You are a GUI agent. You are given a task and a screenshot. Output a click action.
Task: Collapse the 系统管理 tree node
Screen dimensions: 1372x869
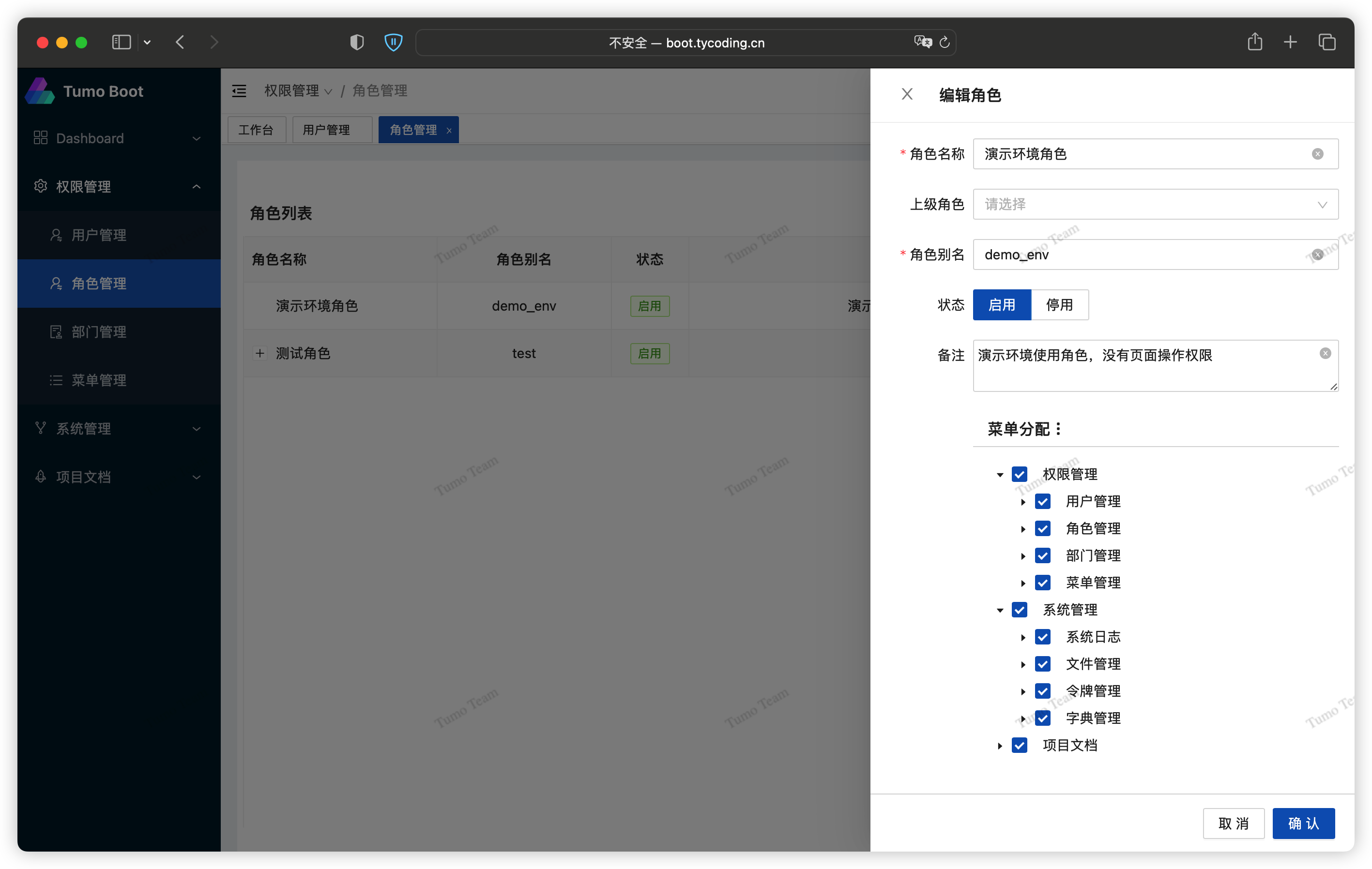pos(1000,611)
